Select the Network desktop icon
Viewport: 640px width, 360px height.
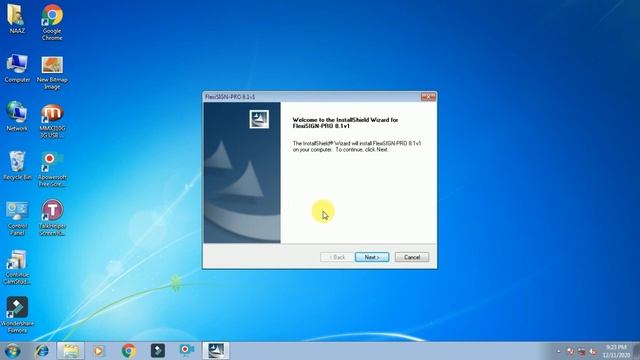(17, 117)
